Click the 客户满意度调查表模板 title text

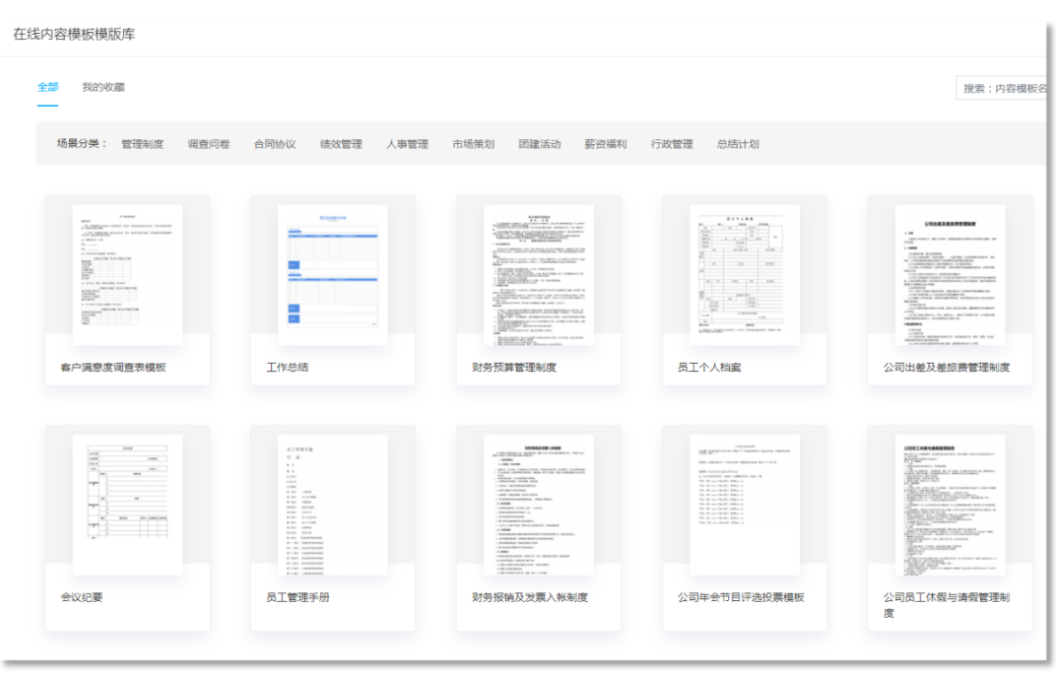click(x=113, y=367)
